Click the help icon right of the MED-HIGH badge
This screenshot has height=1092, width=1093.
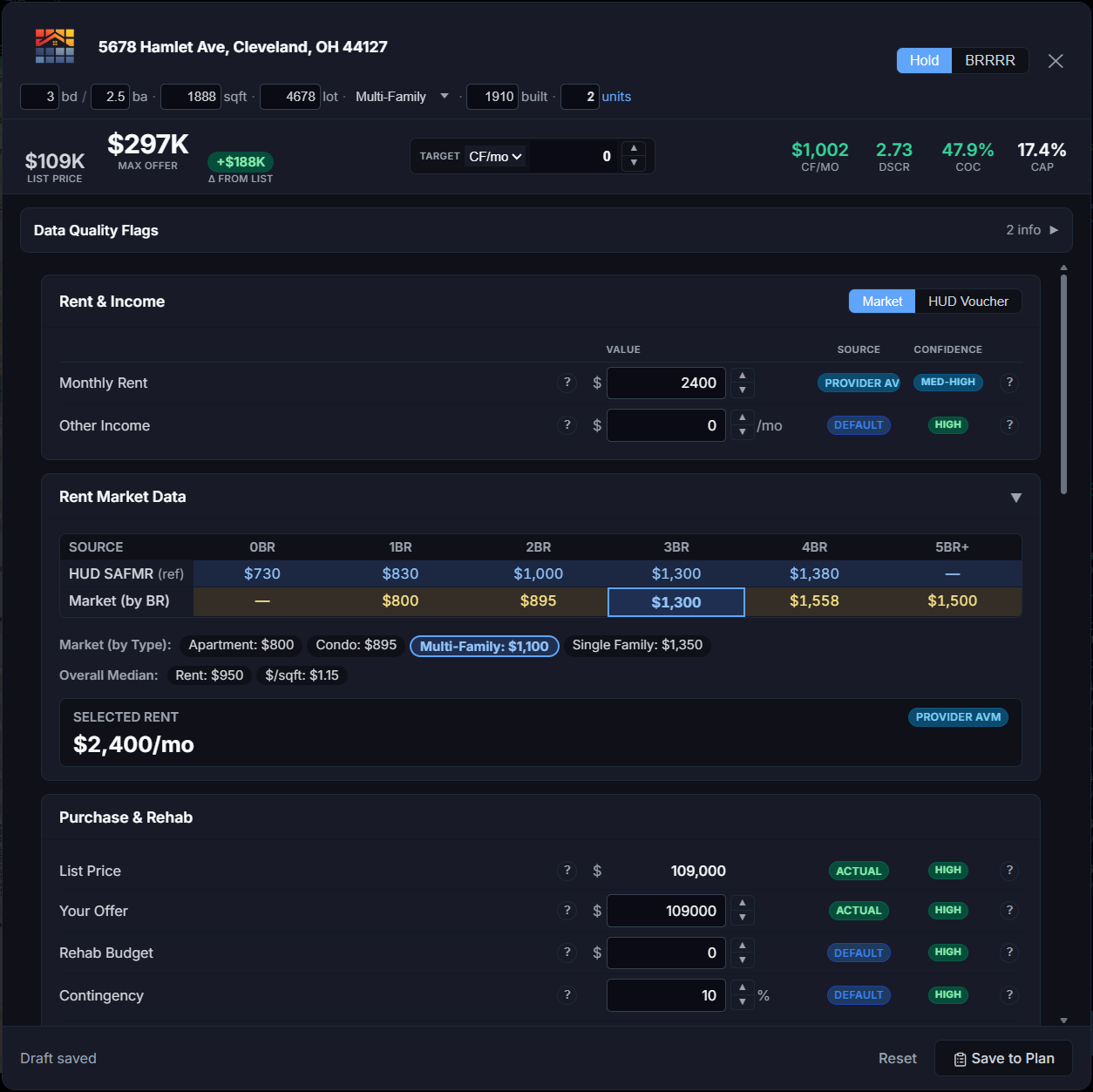tap(1009, 383)
